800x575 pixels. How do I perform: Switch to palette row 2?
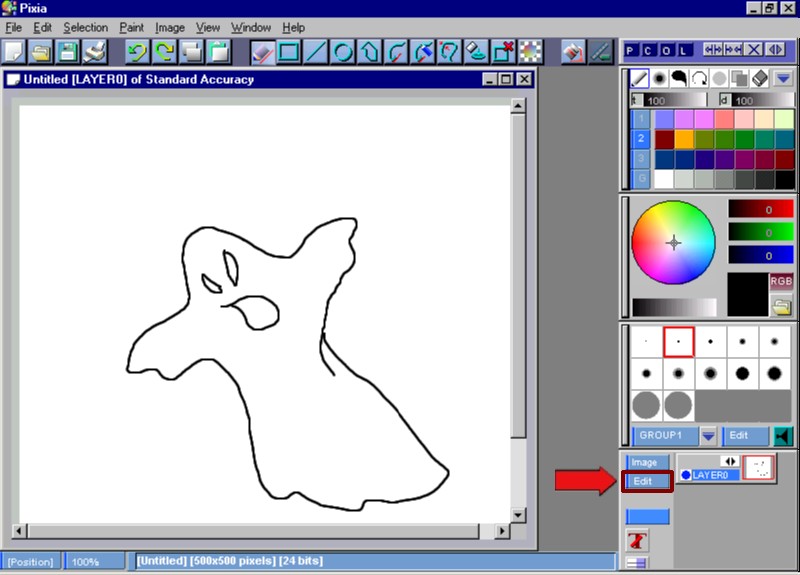pos(641,139)
